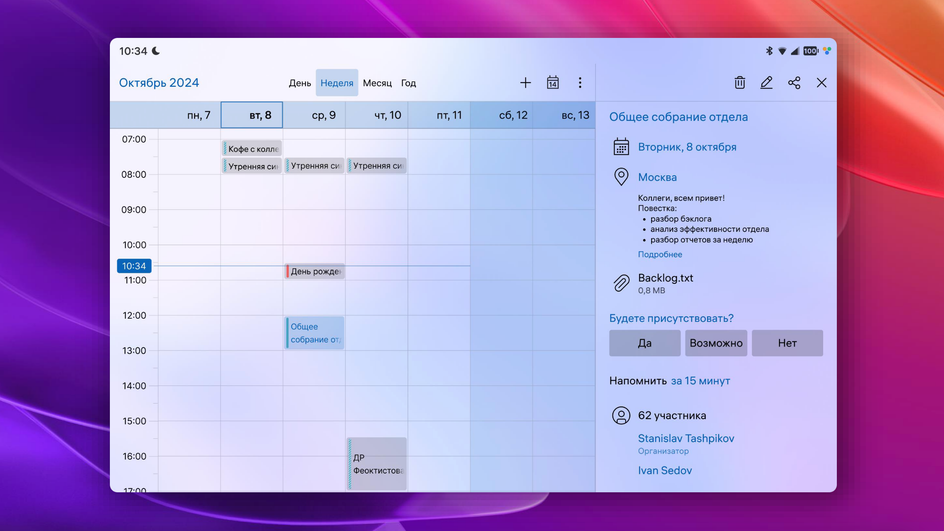Image resolution: width=944 pixels, height=531 pixels.
Task: Open the Москва location link
Action: [x=657, y=177]
